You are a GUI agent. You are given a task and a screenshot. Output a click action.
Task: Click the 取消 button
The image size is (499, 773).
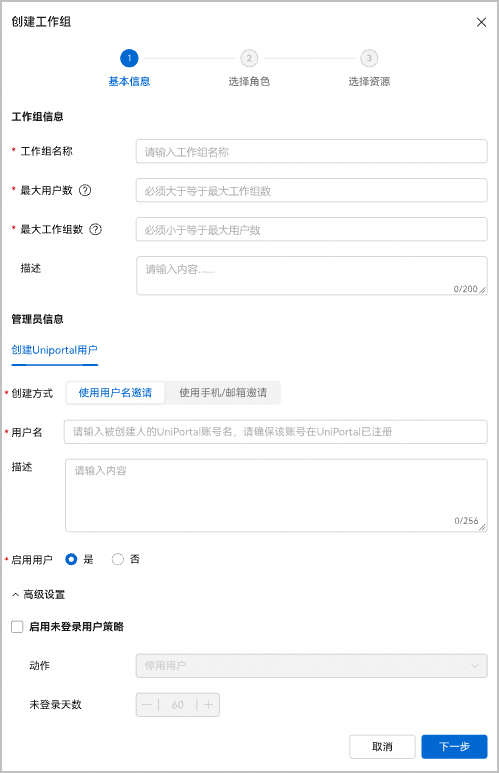[x=382, y=747]
